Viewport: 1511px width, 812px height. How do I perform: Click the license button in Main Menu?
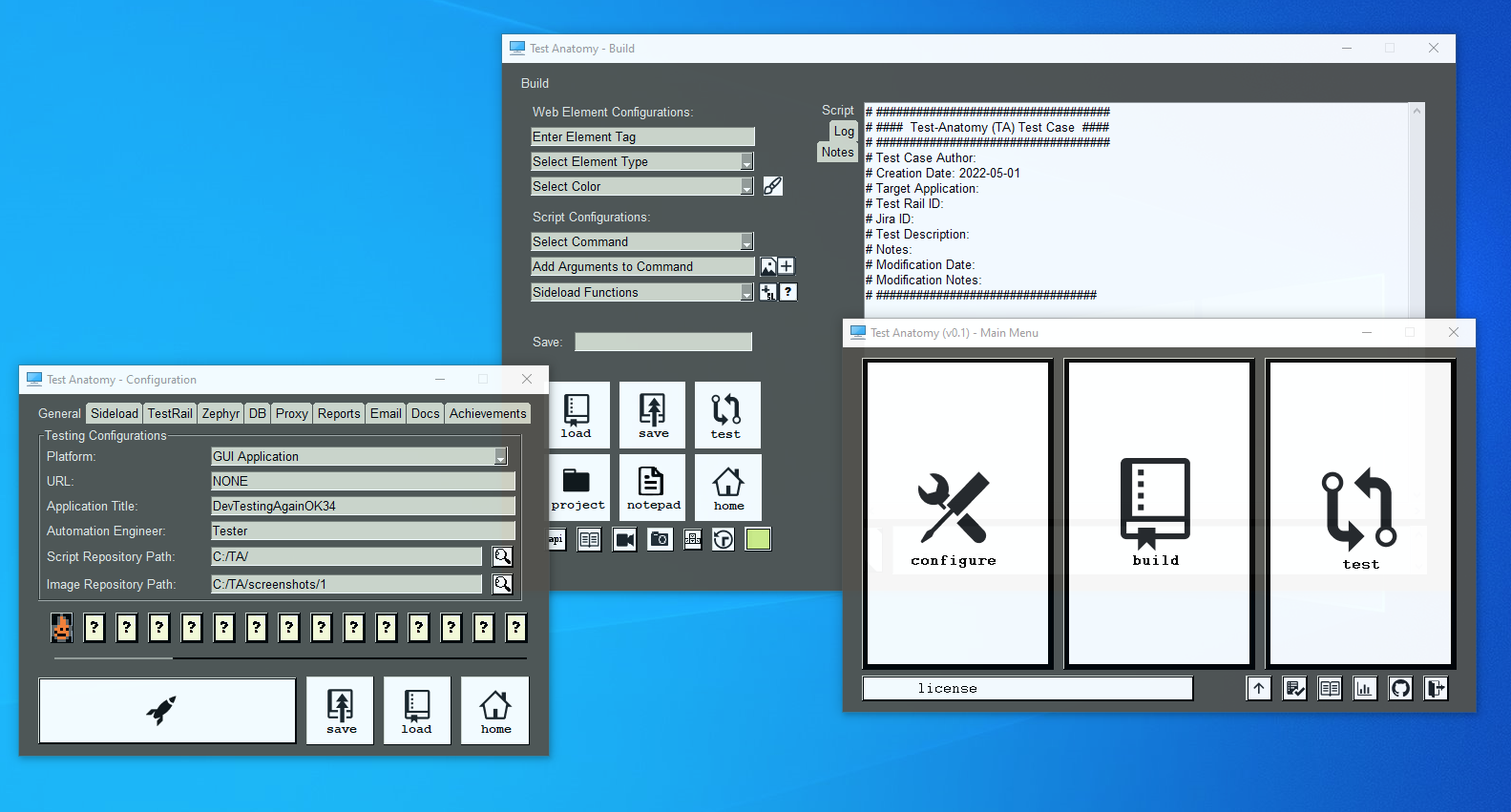click(x=1027, y=688)
